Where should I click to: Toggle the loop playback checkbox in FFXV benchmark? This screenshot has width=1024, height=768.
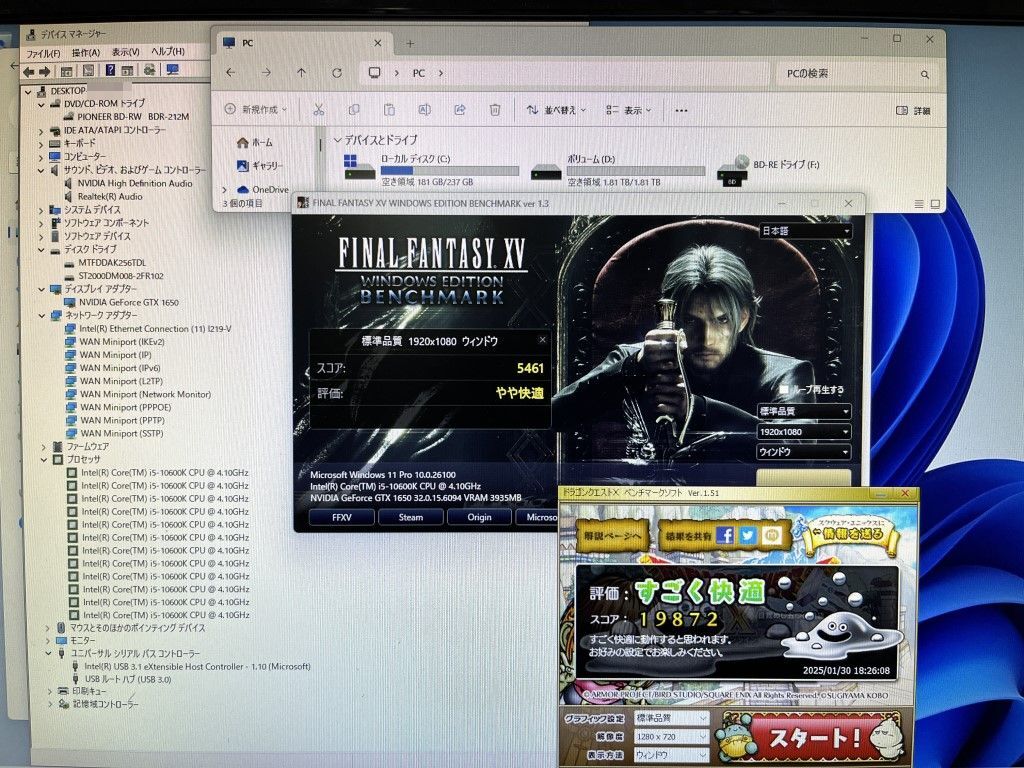[784, 389]
